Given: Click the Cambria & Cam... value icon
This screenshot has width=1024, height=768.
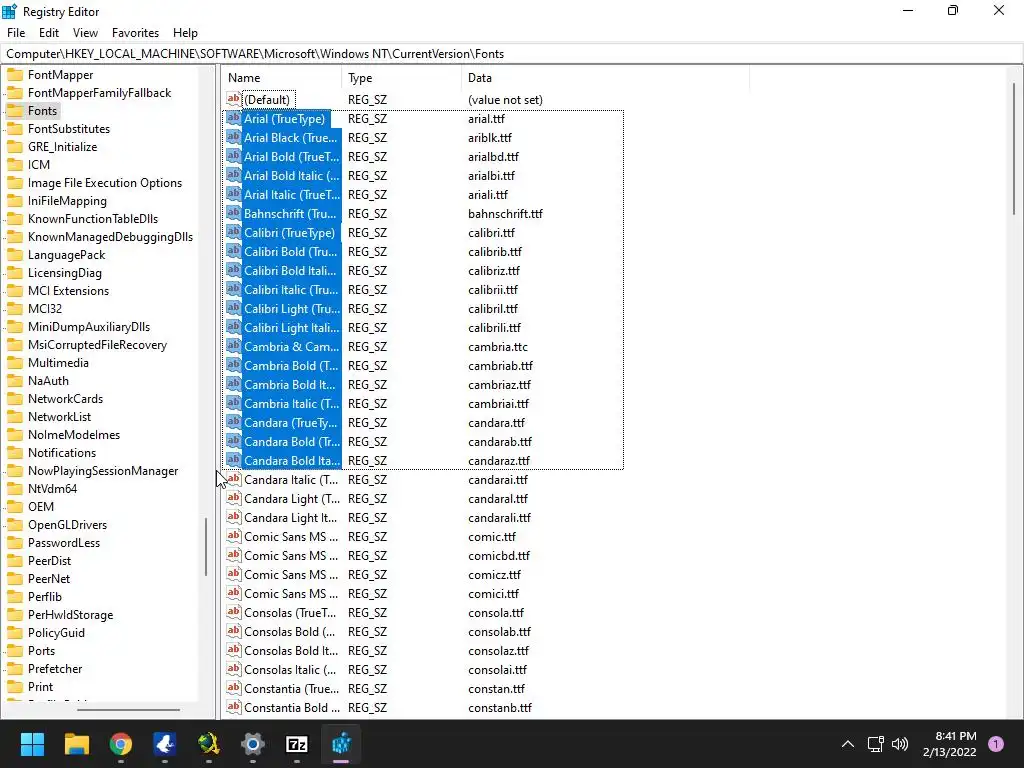Looking at the screenshot, I should point(233,346).
